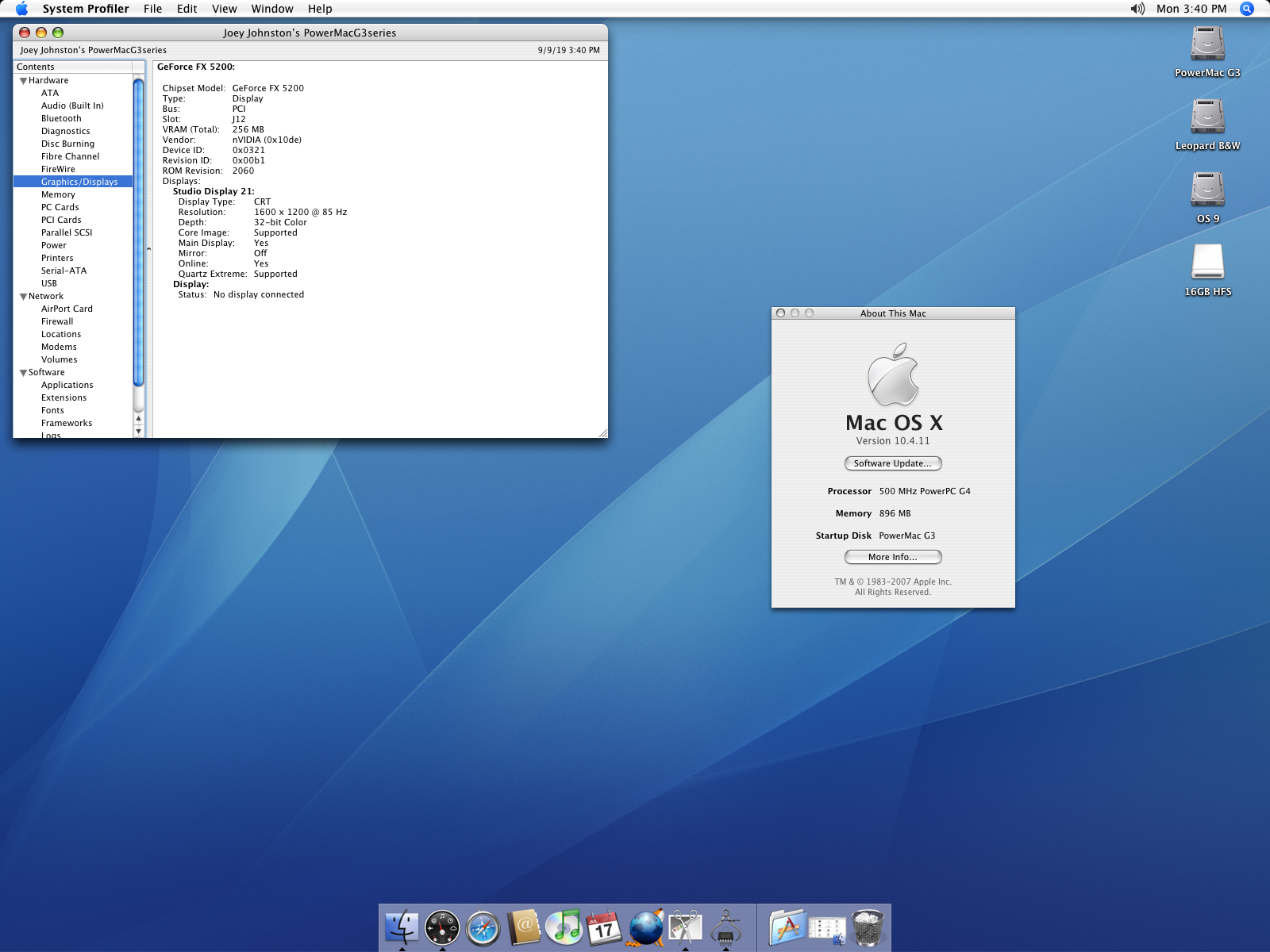Image resolution: width=1270 pixels, height=952 pixels.
Task: Open iCal calendar icon in Dock
Action: pyautogui.click(x=604, y=927)
